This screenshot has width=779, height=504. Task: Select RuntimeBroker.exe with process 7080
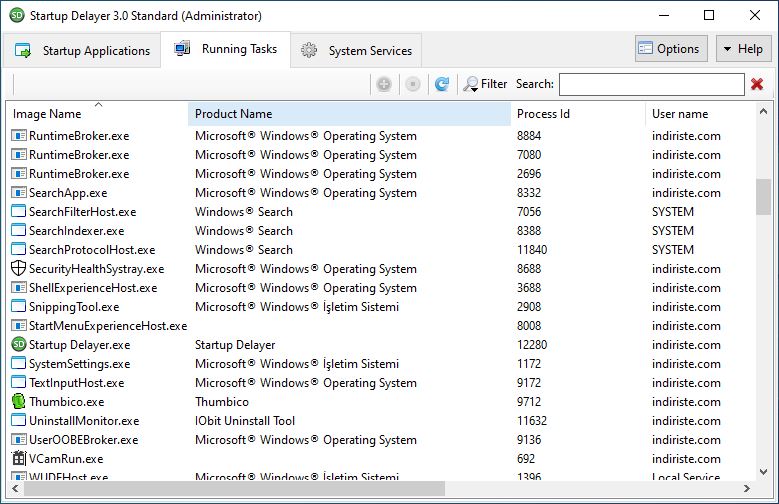[x=382, y=155]
